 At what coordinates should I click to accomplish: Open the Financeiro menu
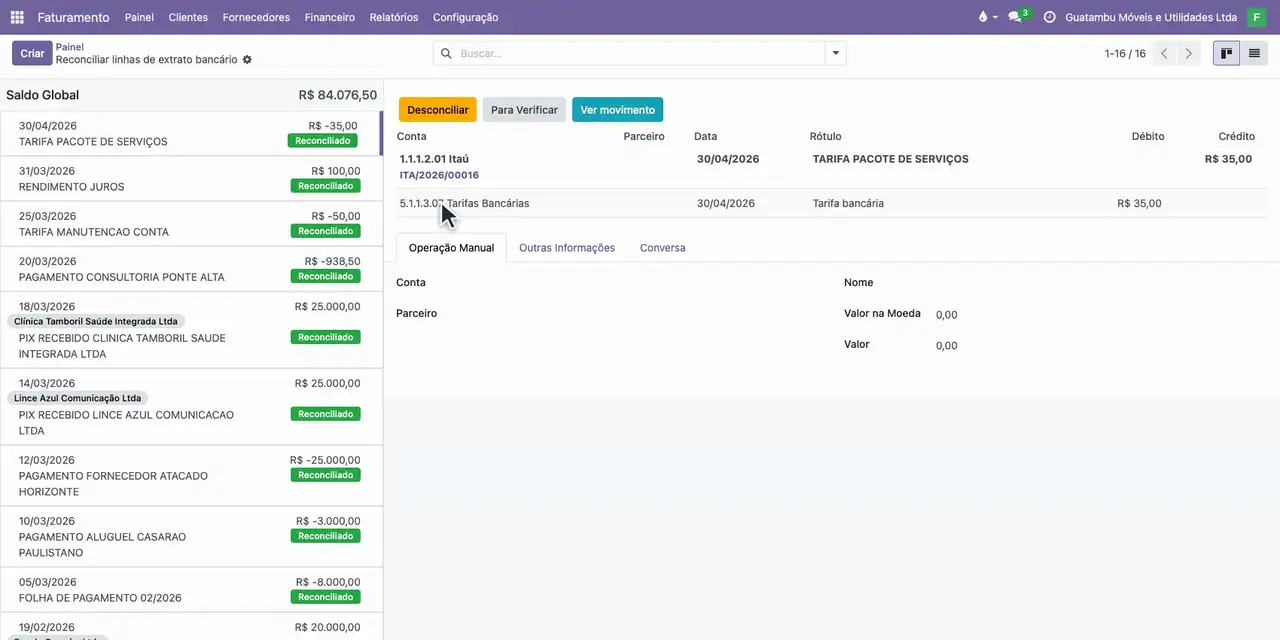tap(330, 17)
